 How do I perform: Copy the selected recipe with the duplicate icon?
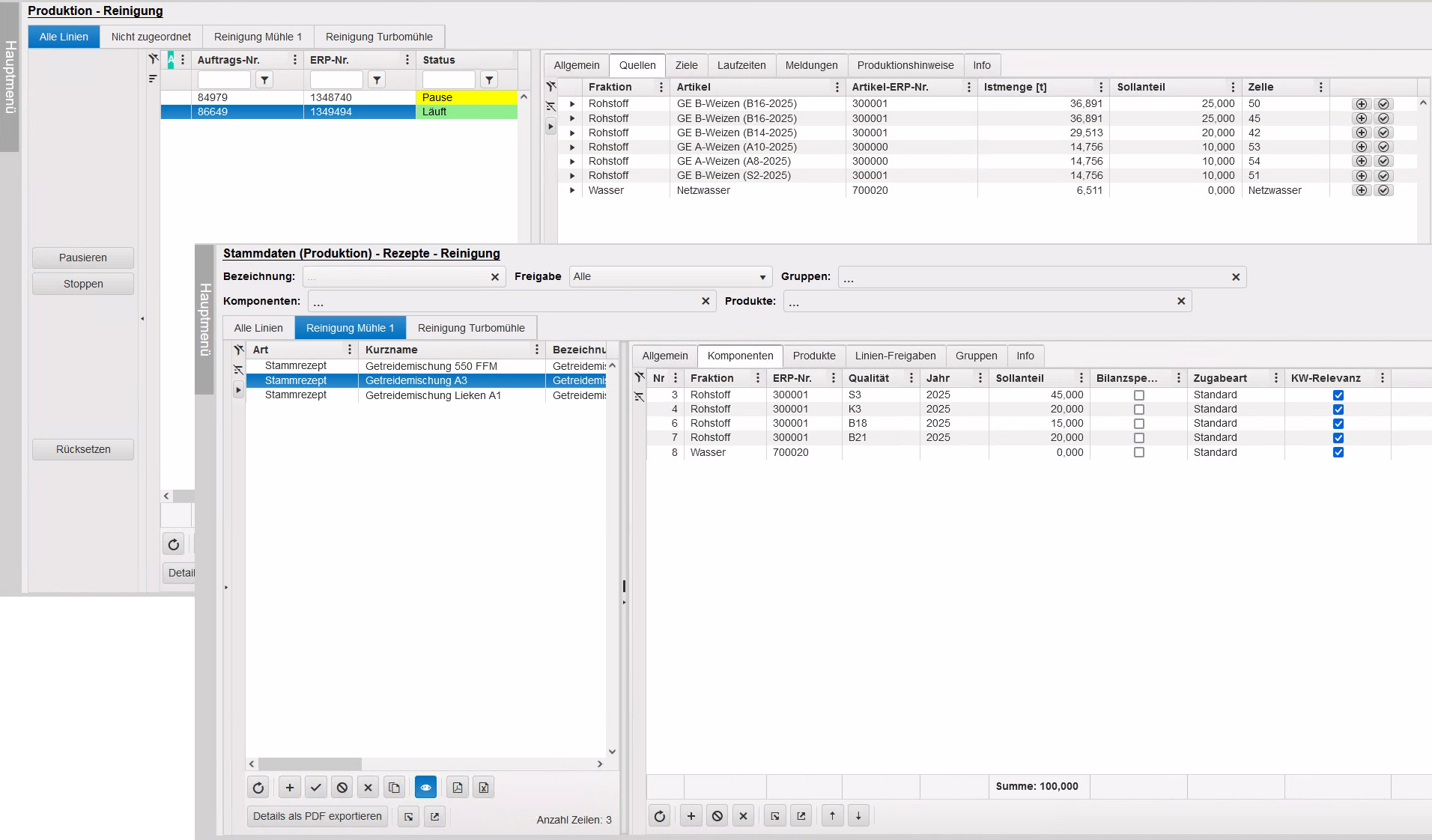pos(394,788)
